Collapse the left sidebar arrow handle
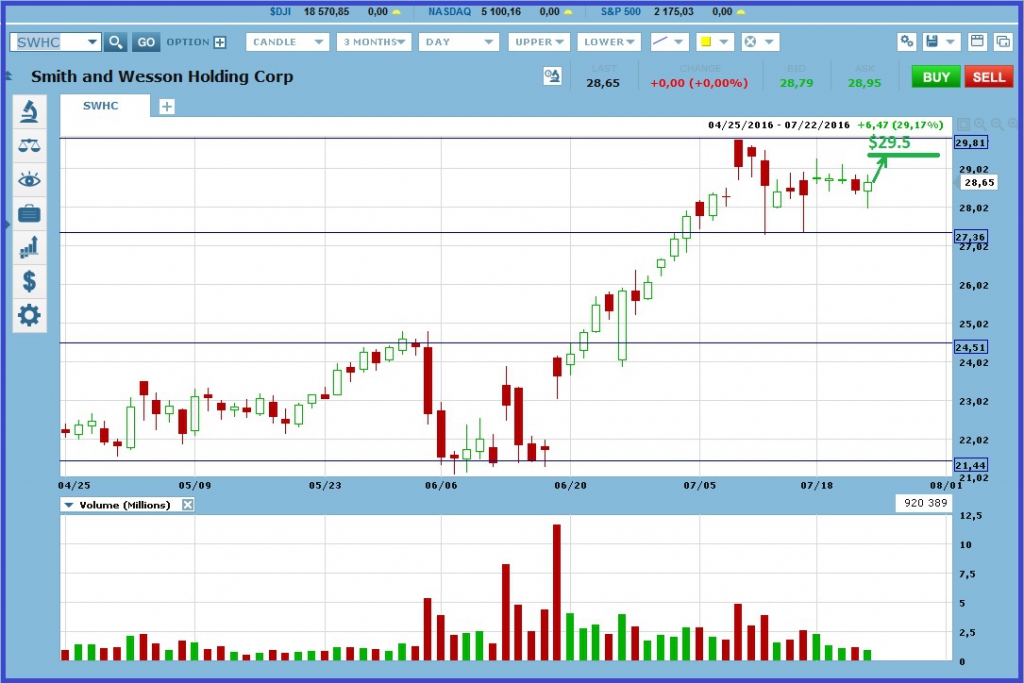Screen dimensions: 1024x683 (x=7, y=224)
